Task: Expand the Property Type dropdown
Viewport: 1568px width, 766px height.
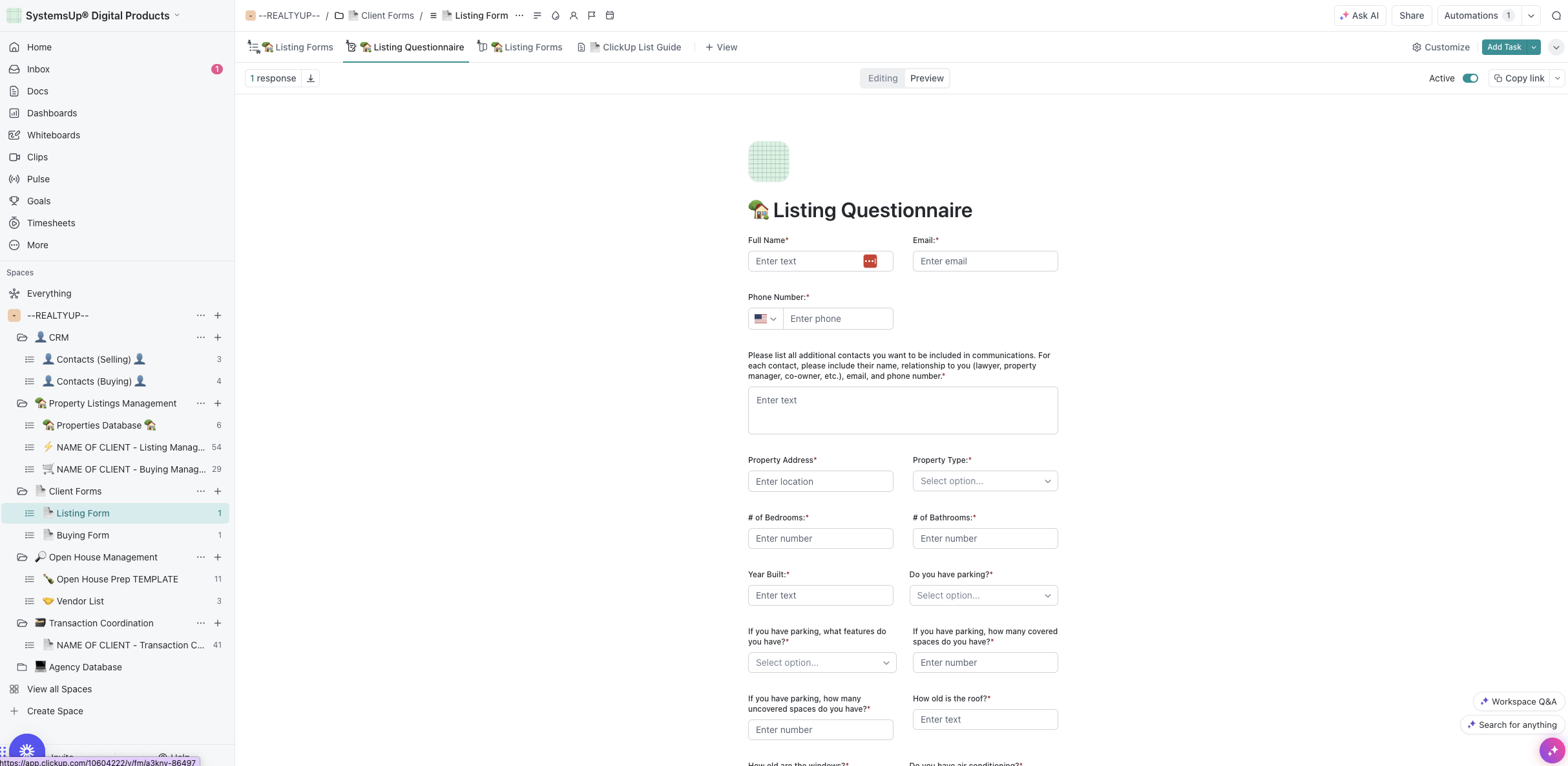Action: [x=984, y=481]
